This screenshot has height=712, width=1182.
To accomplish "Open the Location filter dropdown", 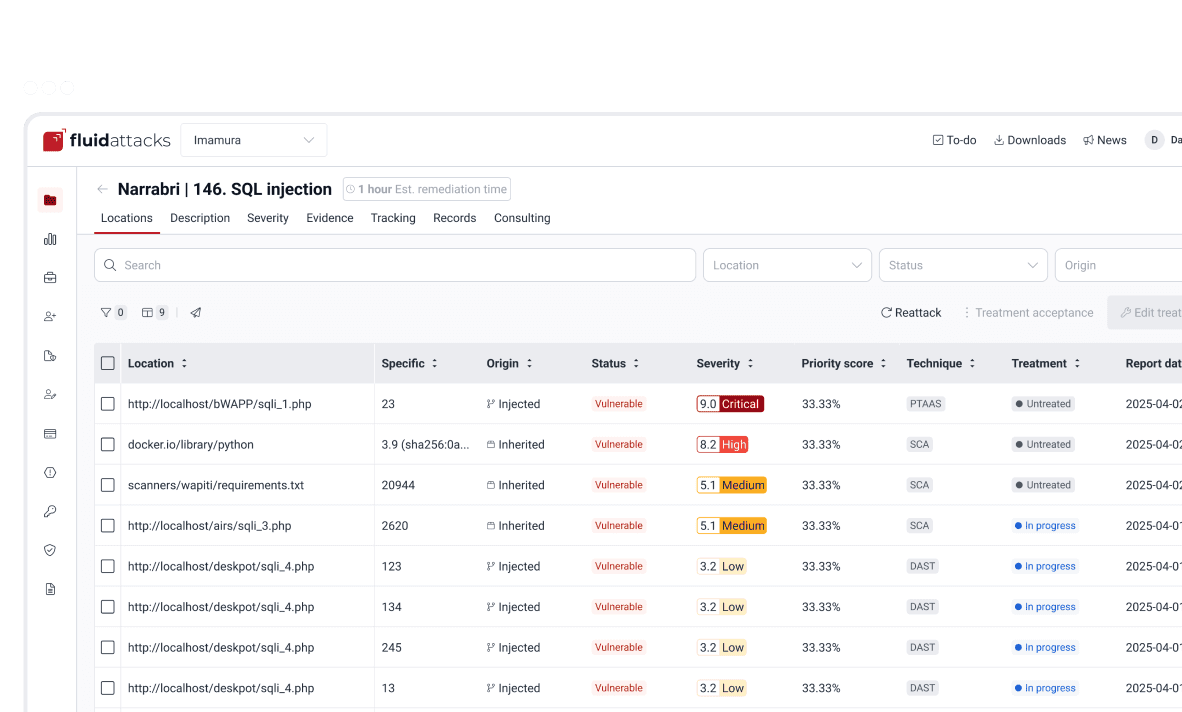I will [787, 265].
